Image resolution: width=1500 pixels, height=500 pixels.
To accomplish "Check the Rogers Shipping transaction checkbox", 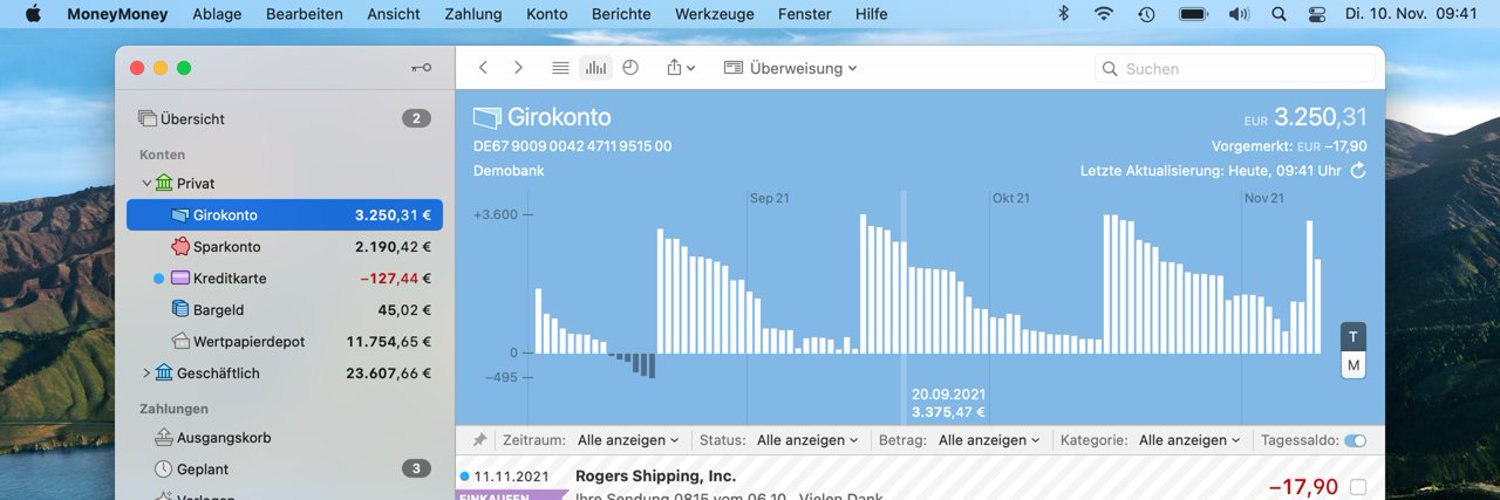I will (1358, 487).
